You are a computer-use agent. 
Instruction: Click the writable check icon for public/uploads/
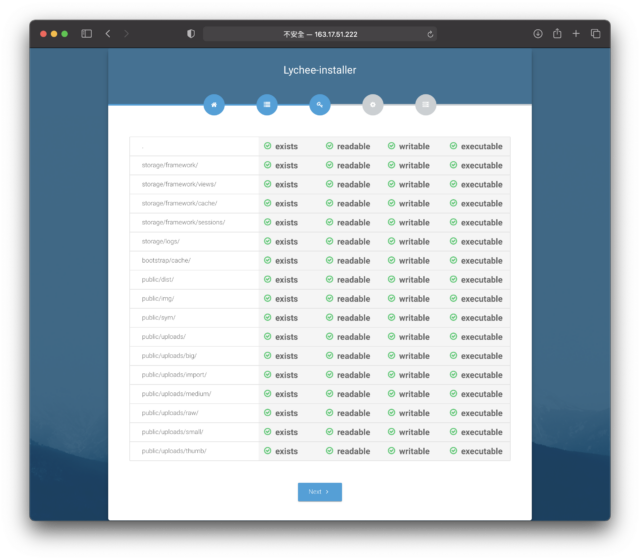click(x=391, y=336)
